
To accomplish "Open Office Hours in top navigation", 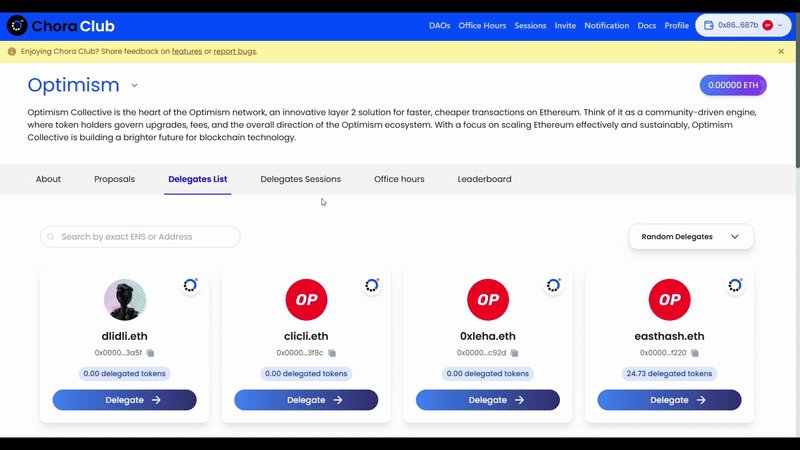I will 482,26.
